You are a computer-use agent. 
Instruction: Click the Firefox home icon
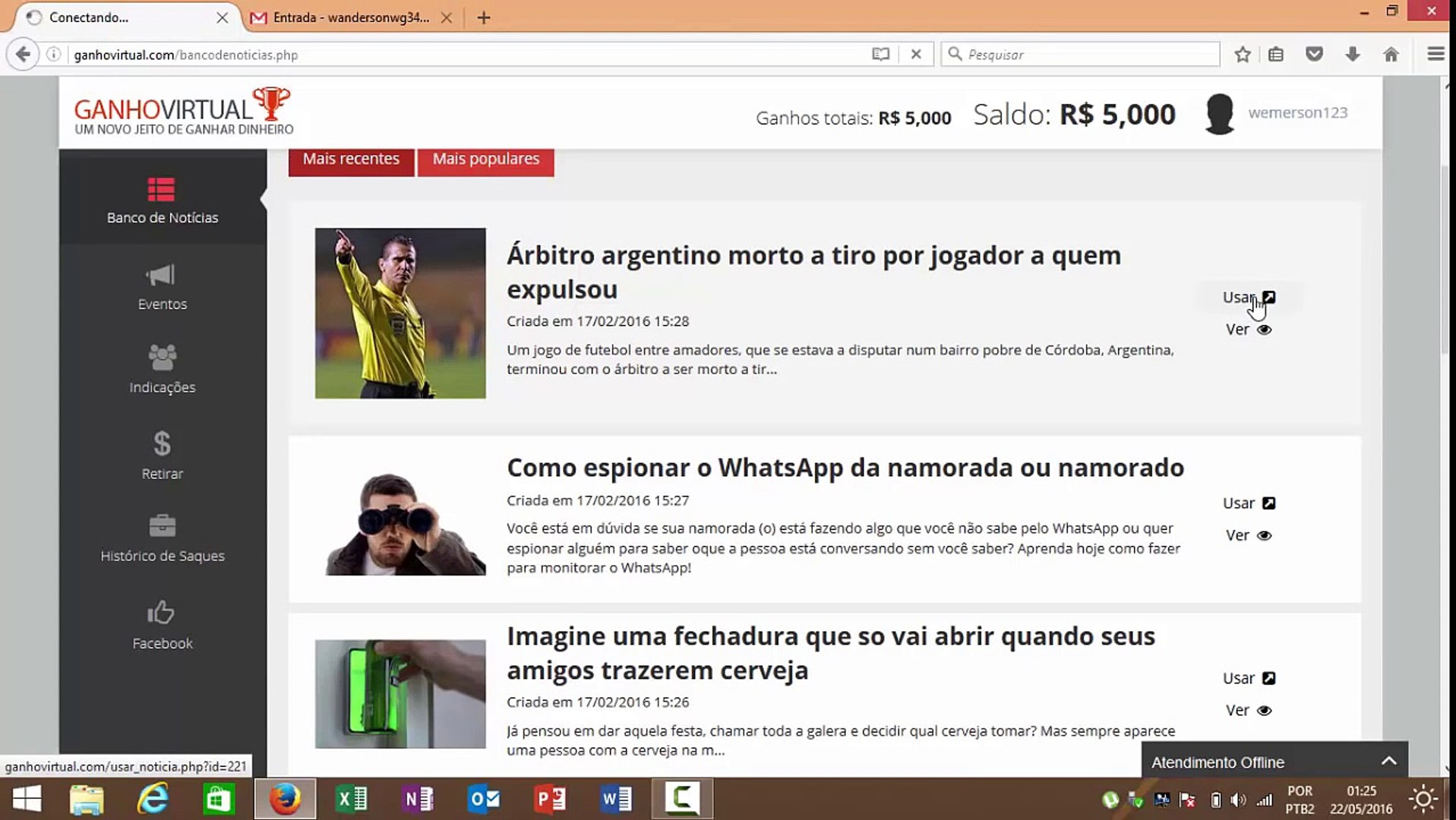coord(1391,54)
